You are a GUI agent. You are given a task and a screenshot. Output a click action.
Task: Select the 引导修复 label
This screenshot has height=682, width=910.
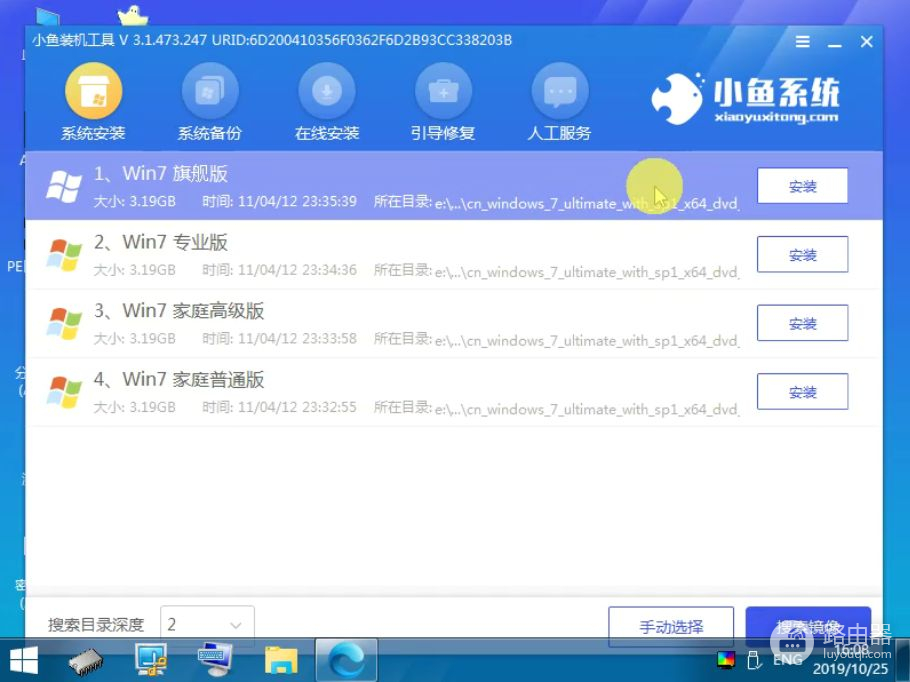[443, 133]
